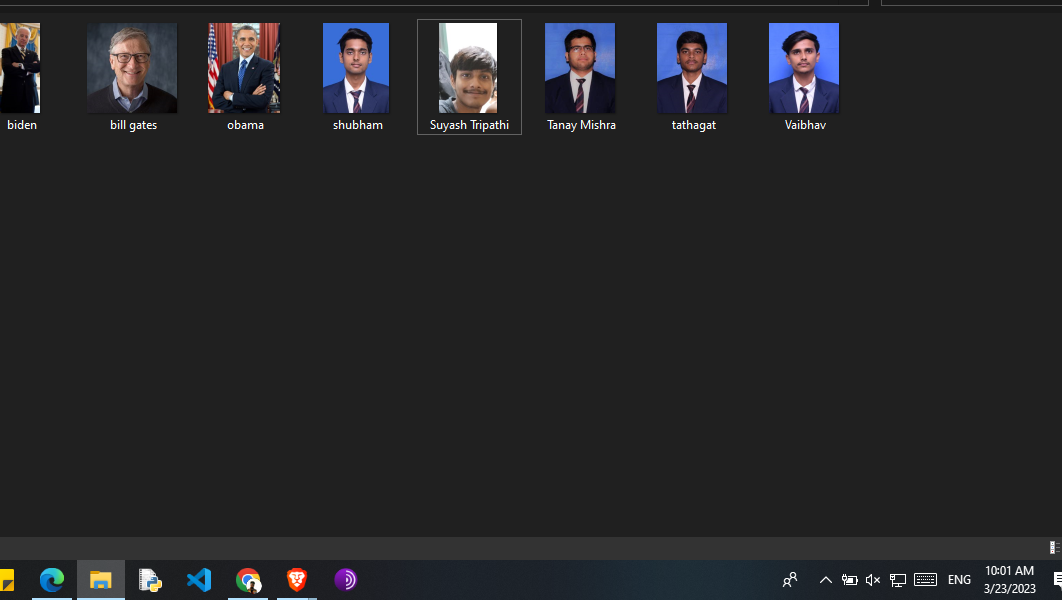1062x600 pixels.
Task: Open the Brave browser
Action: point(296,580)
